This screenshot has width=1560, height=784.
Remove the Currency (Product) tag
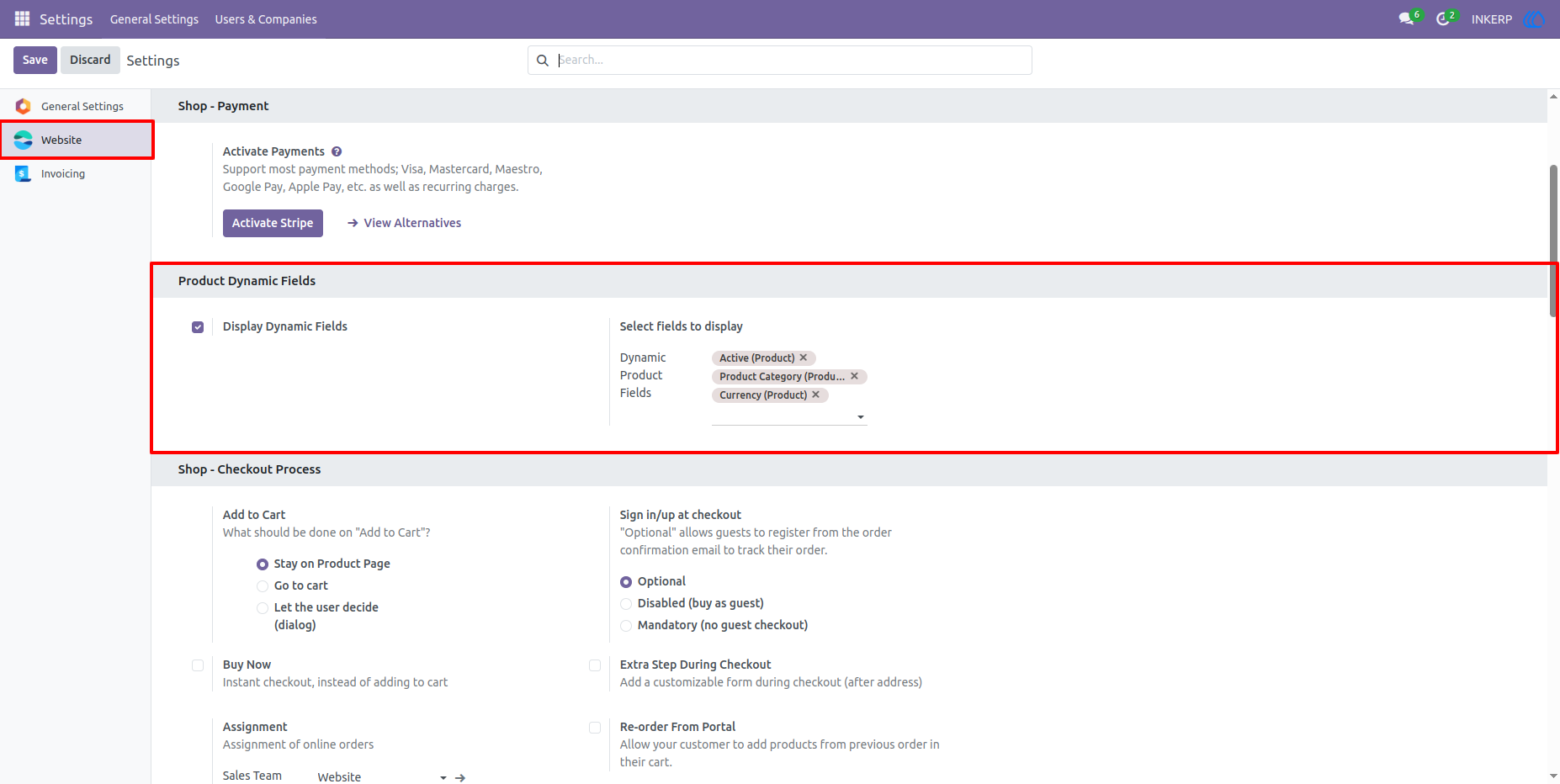tap(816, 395)
